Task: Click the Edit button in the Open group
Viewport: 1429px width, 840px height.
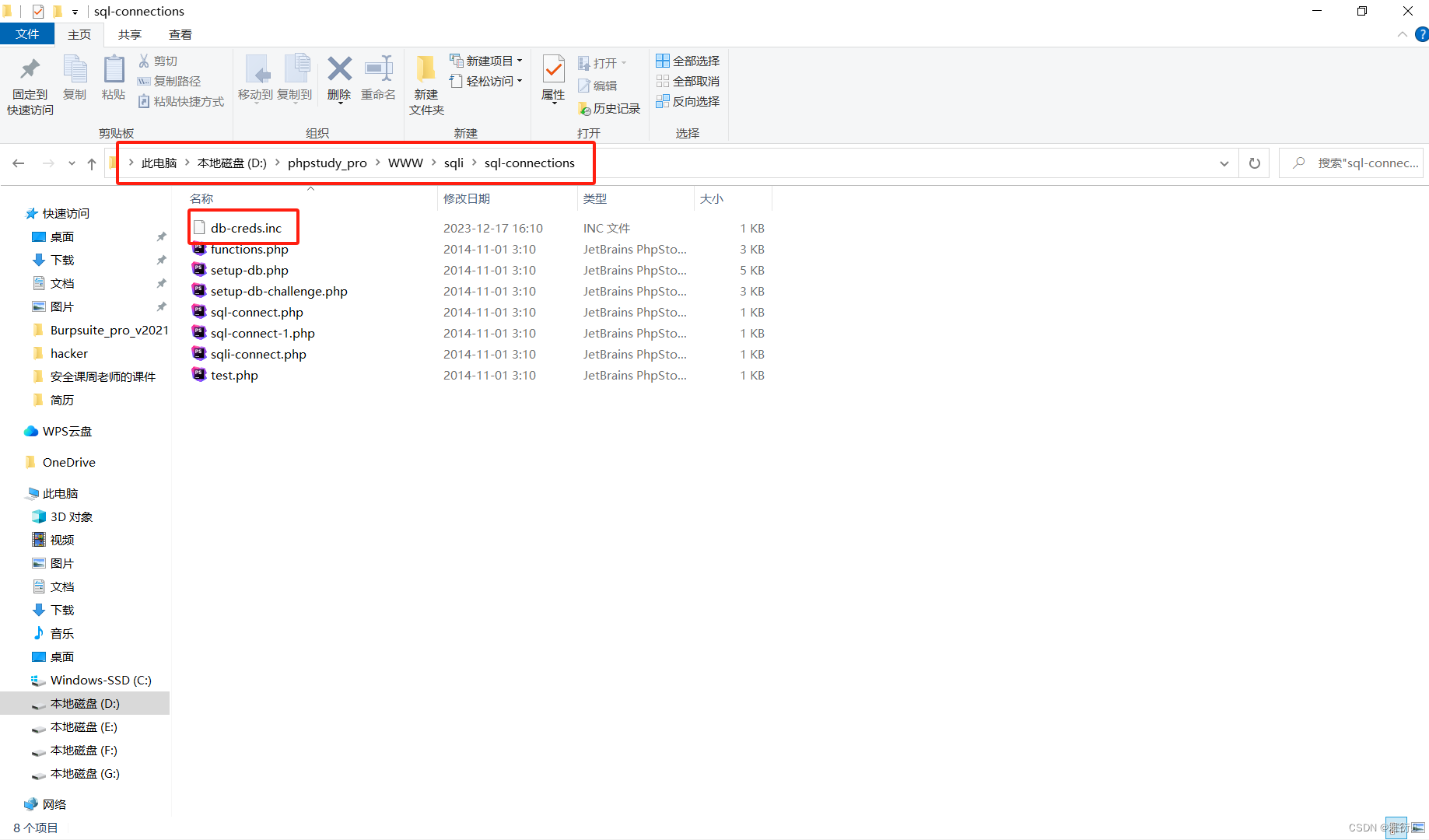Action: (597, 86)
